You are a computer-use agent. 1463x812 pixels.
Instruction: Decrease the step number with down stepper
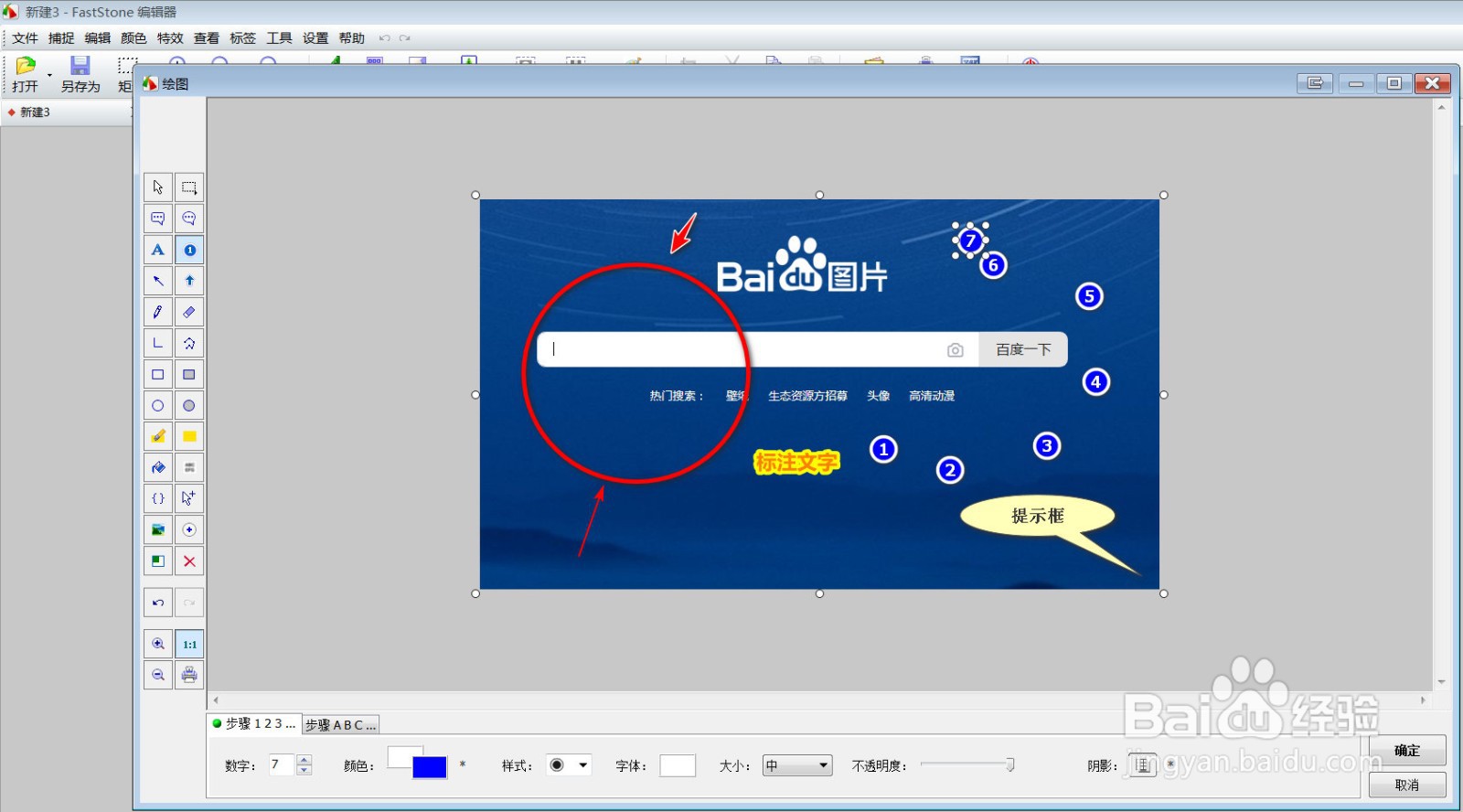point(304,770)
